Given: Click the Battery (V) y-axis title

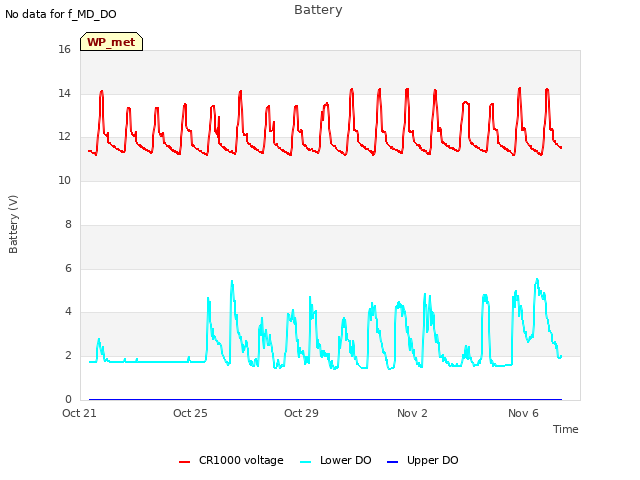Looking at the screenshot, I should click(x=13, y=224).
